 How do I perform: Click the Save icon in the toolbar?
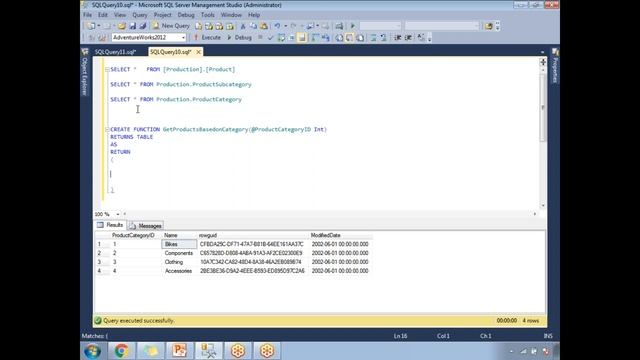pyautogui.click(x=132, y=26)
